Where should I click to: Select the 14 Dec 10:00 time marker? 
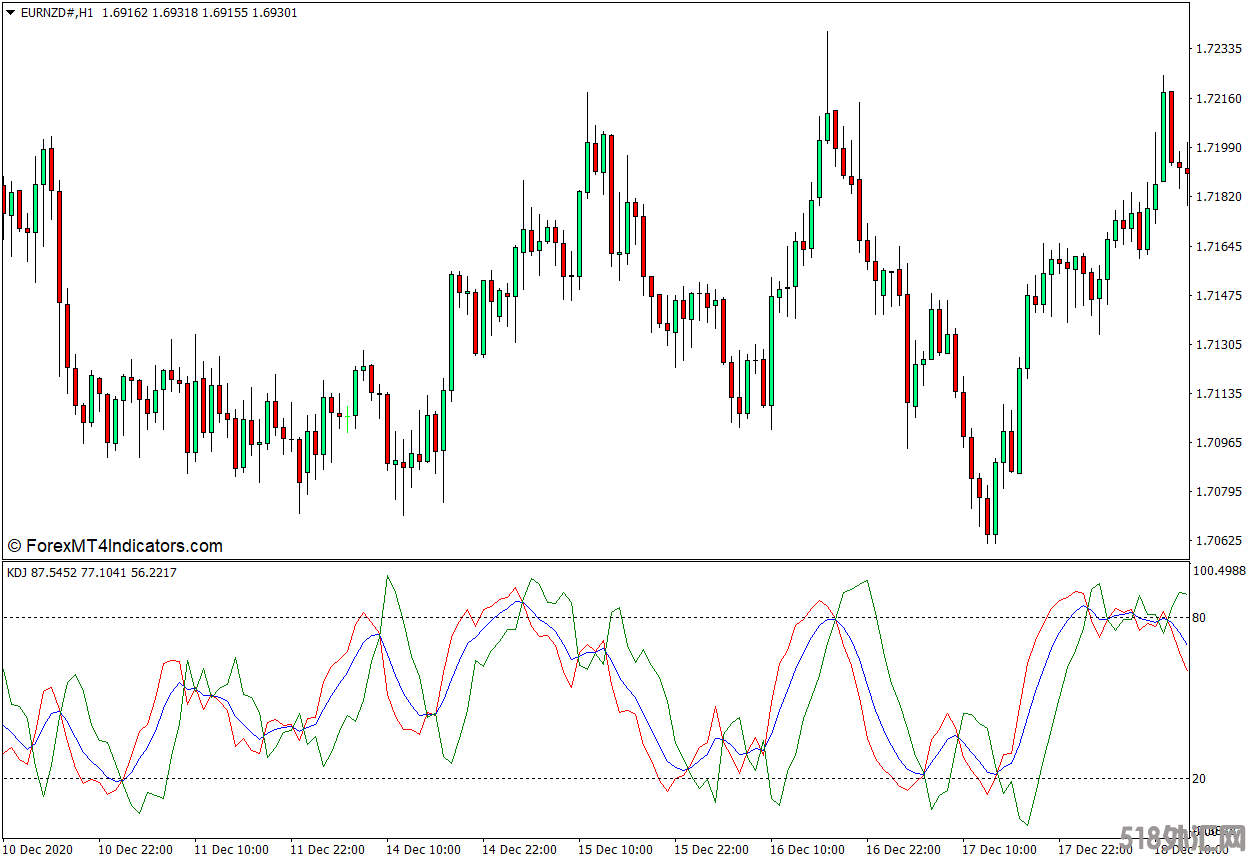[x=423, y=850]
